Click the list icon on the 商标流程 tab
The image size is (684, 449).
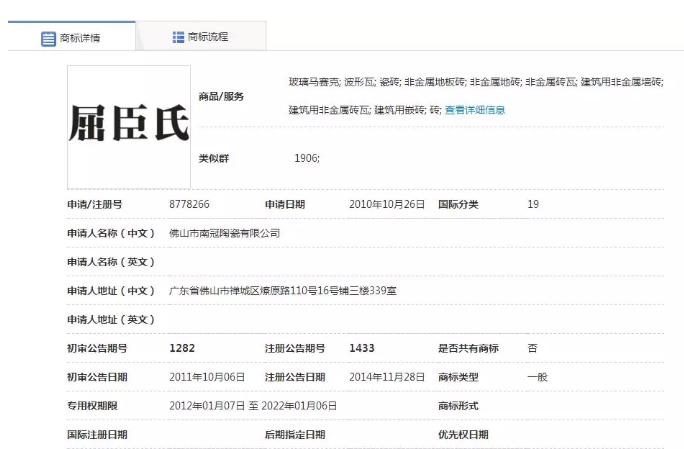pos(178,37)
